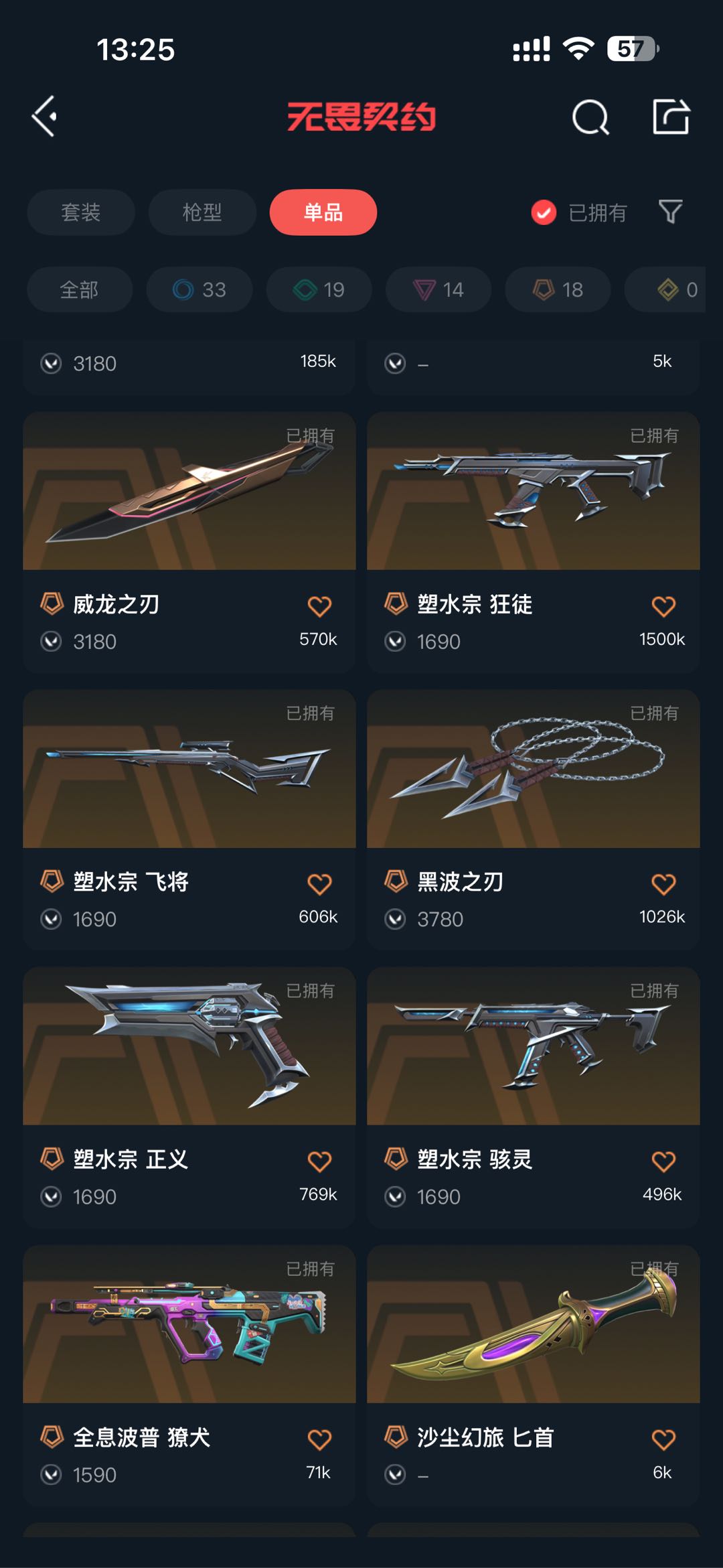Open the funnel filter icon
The width and height of the screenshot is (723, 1568).
pos(670,212)
